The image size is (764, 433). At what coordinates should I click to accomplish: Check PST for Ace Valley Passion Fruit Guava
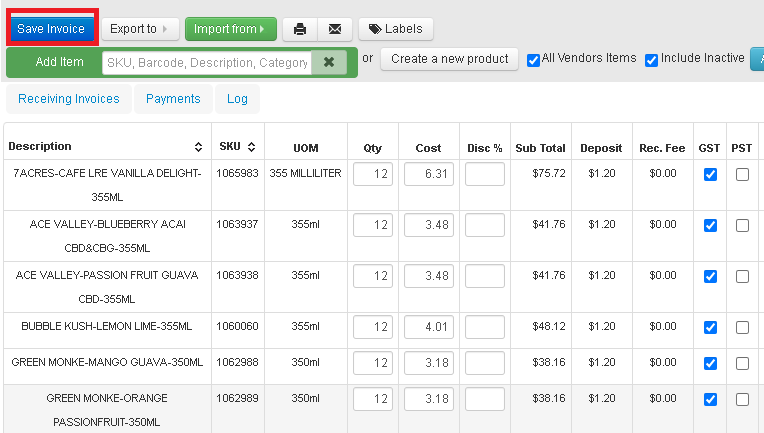point(742,276)
